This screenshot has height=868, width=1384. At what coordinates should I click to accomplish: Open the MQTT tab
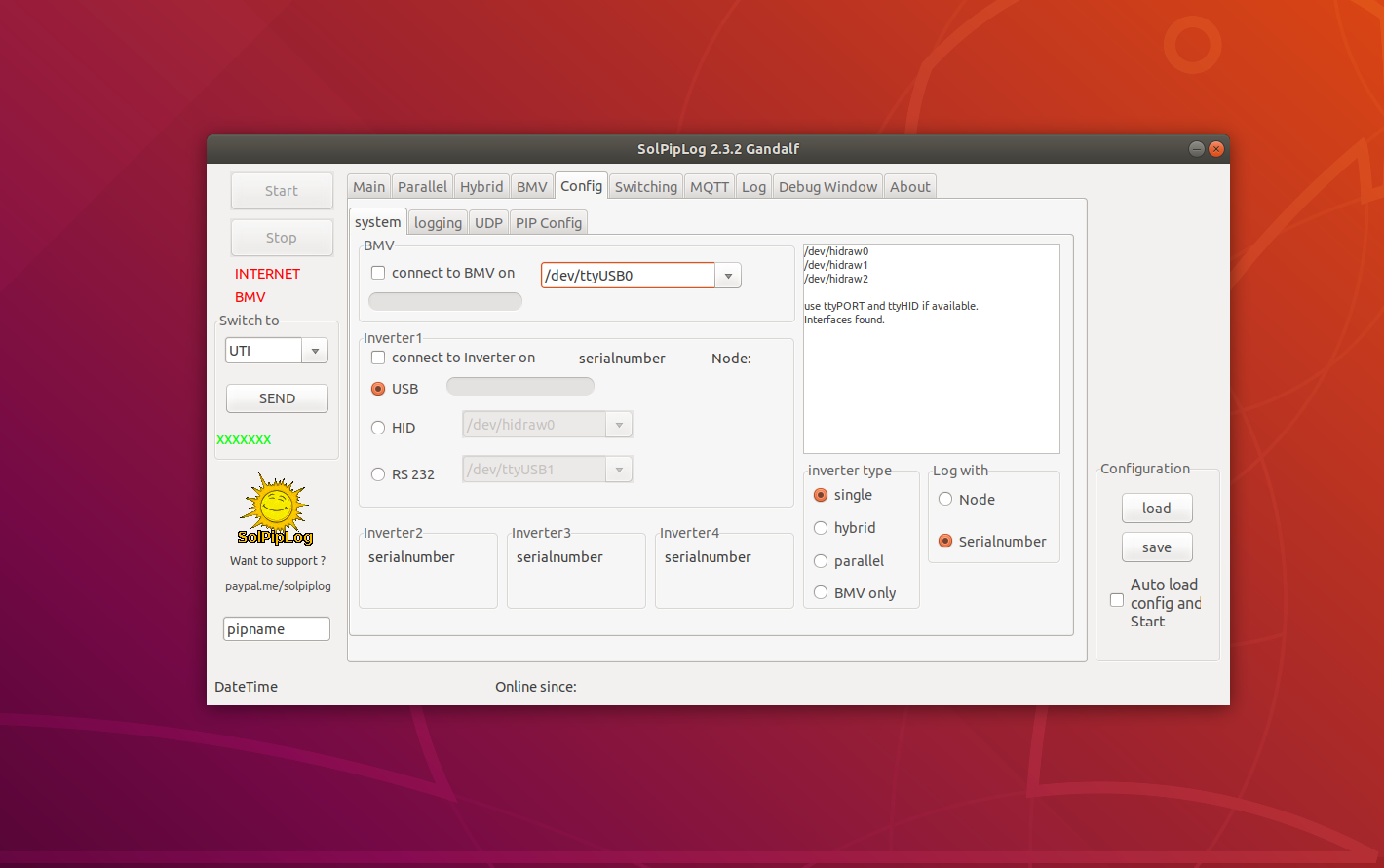pos(710,187)
